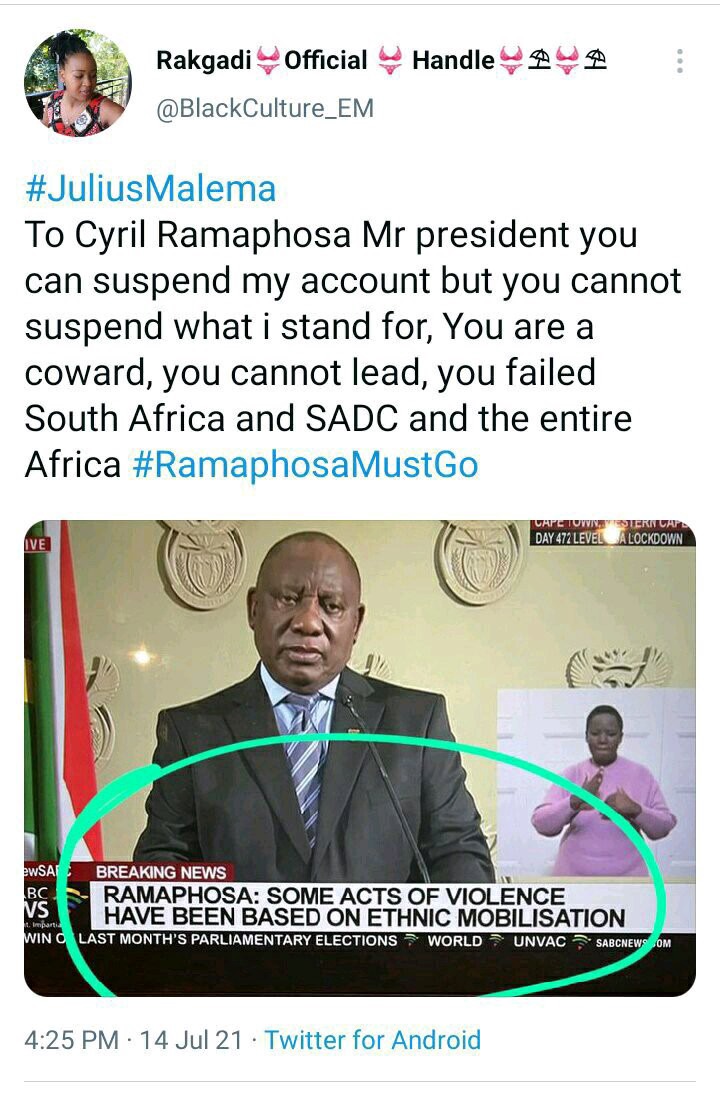This screenshot has width=720, height=1113.
Task: Open the #JuliusMalema hashtag
Action: (x=150, y=189)
